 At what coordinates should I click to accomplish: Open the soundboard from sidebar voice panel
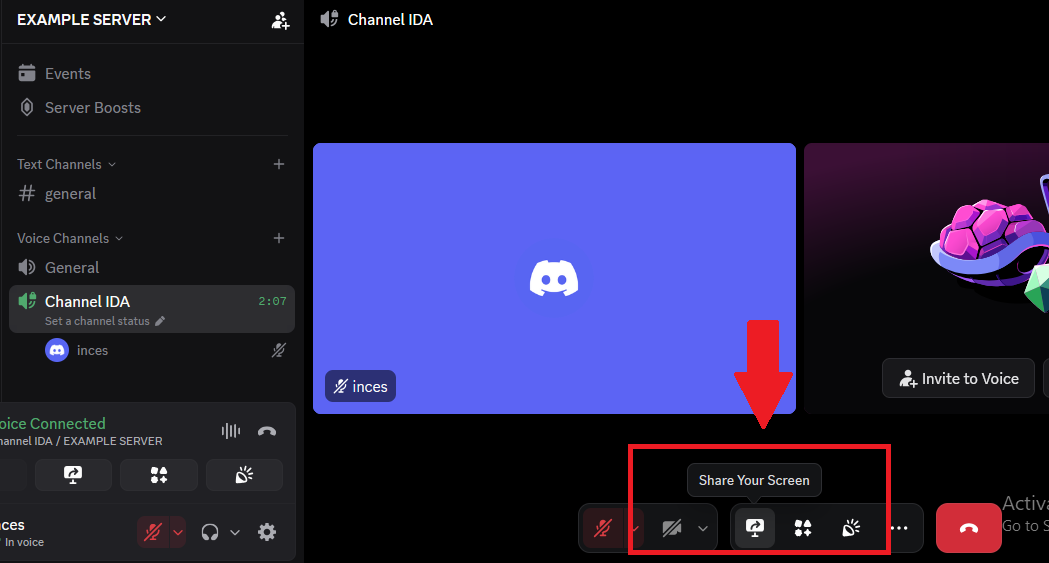pos(244,475)
